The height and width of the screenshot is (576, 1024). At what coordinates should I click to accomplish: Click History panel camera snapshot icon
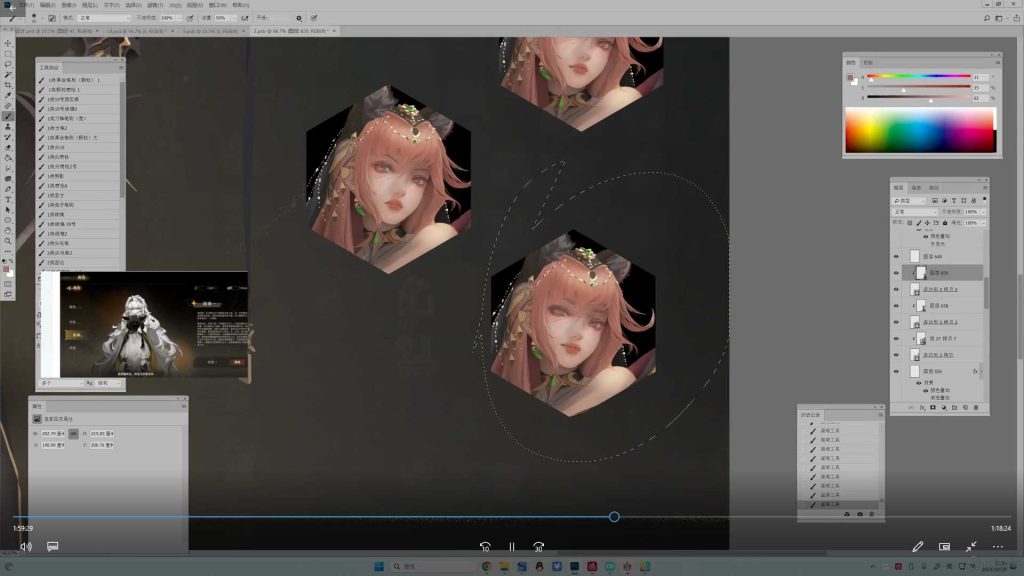[x=860, y=515]
